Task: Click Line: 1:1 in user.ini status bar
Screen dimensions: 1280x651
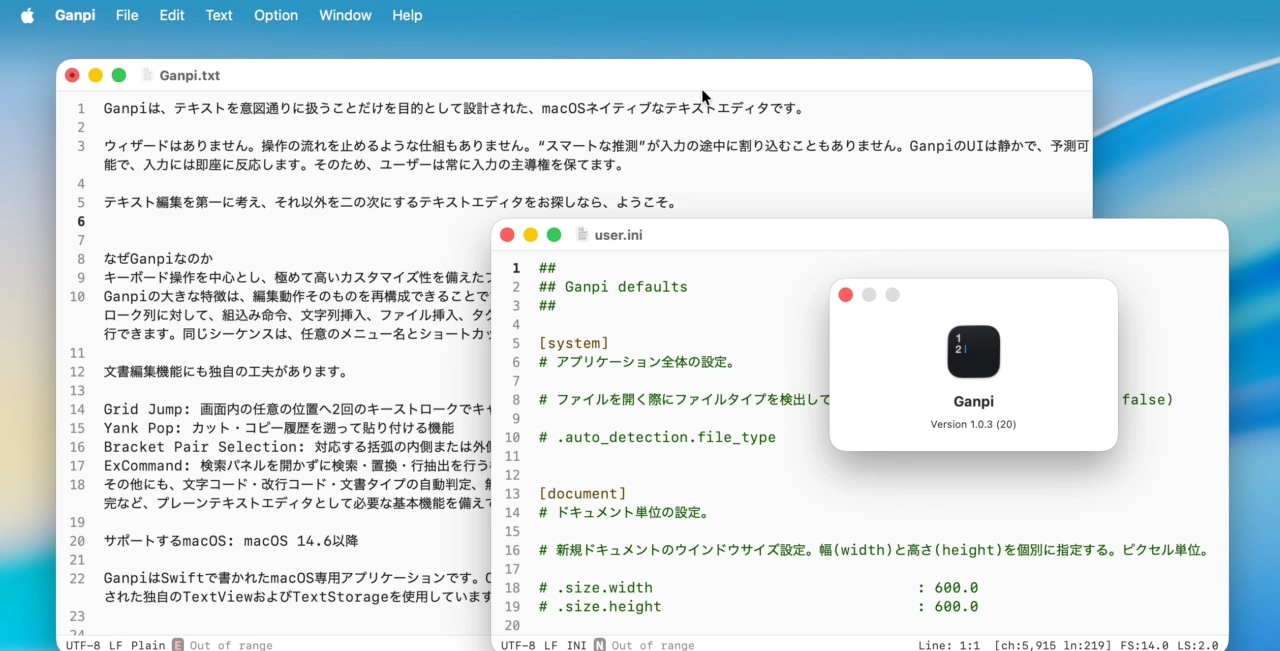Action: 948,645
